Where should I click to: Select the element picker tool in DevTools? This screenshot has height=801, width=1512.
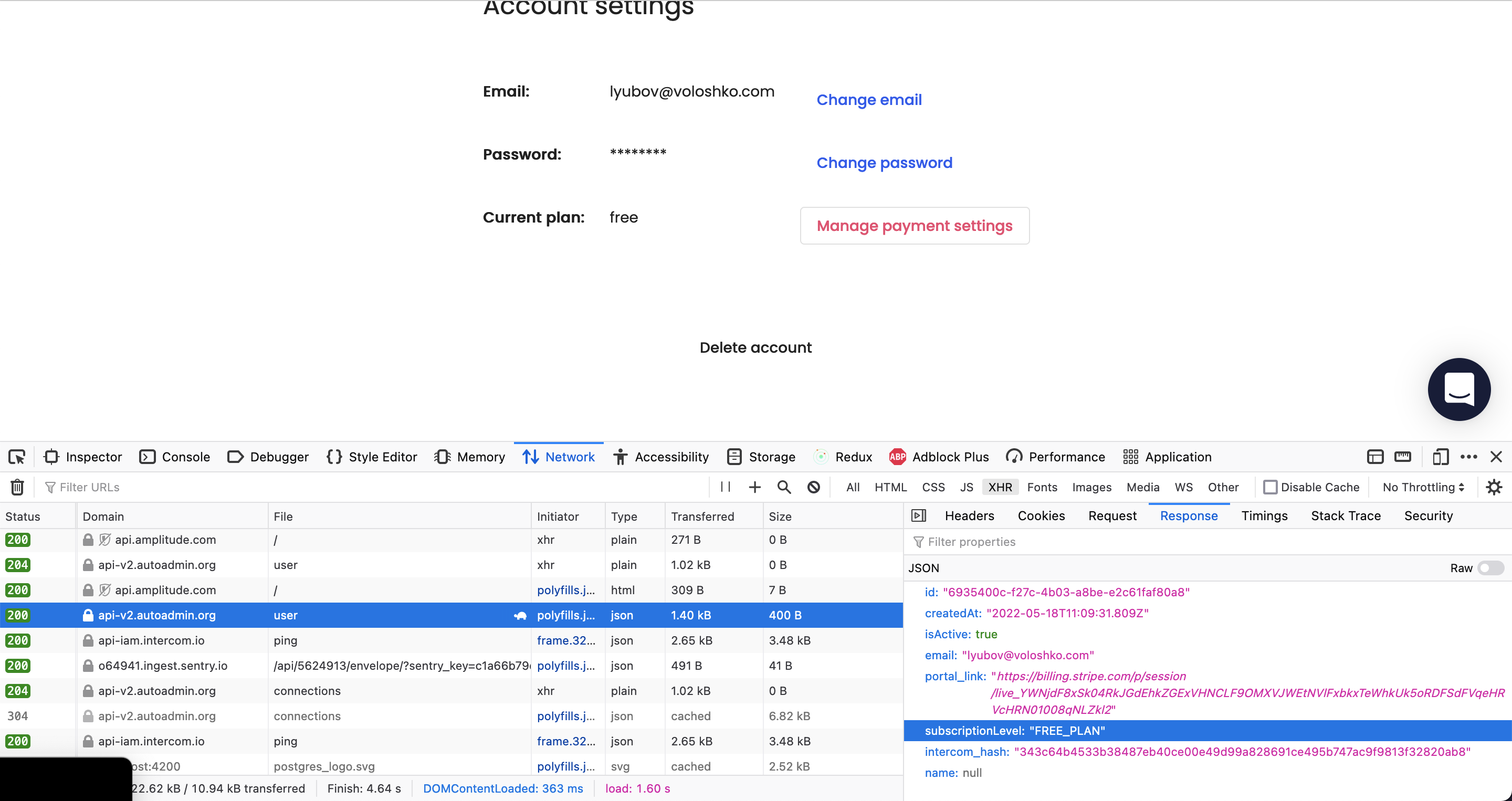[17, 457]
